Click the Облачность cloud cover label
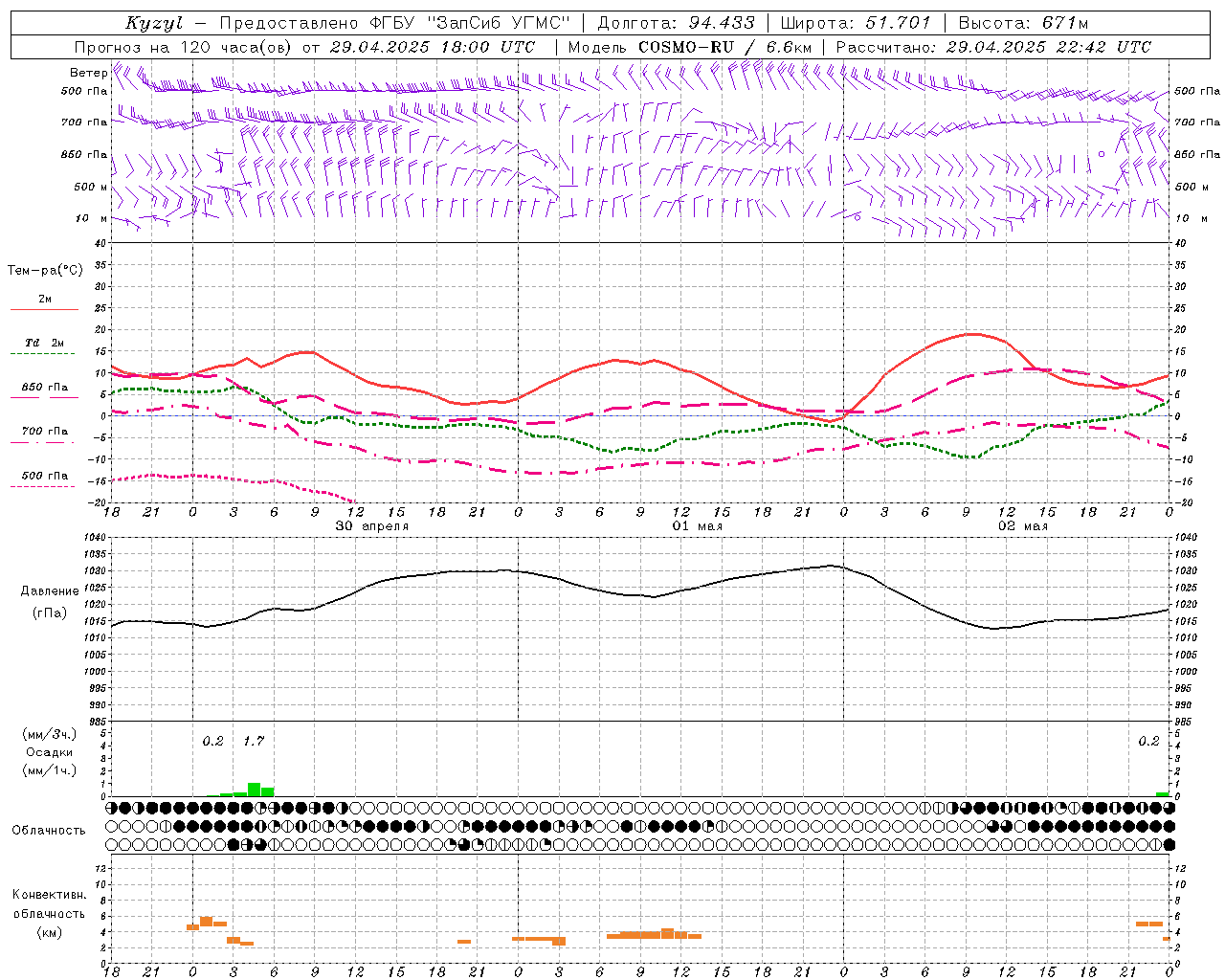 [x=49, y=830]
